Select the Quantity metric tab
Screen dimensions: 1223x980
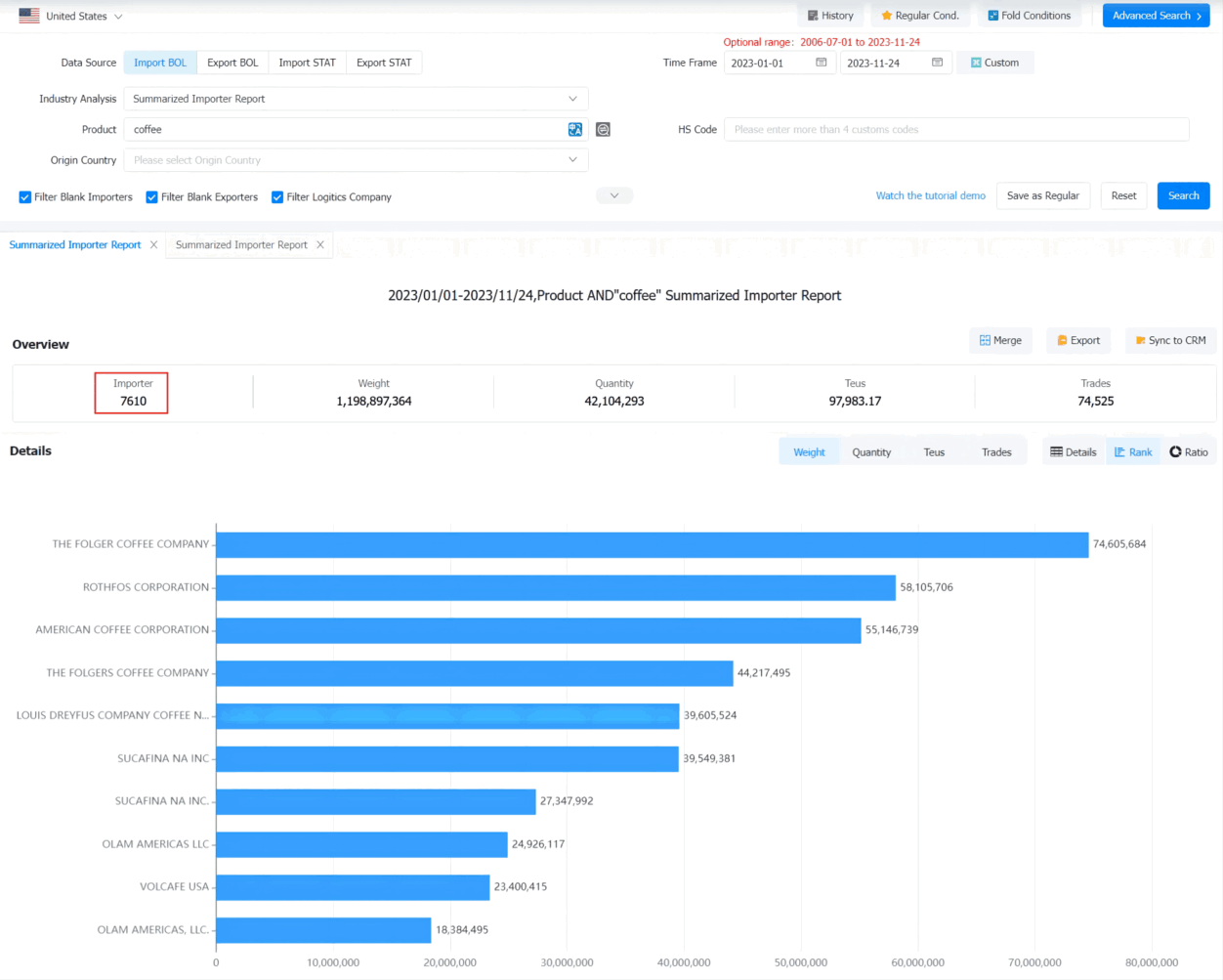click(x=871, y=451)
